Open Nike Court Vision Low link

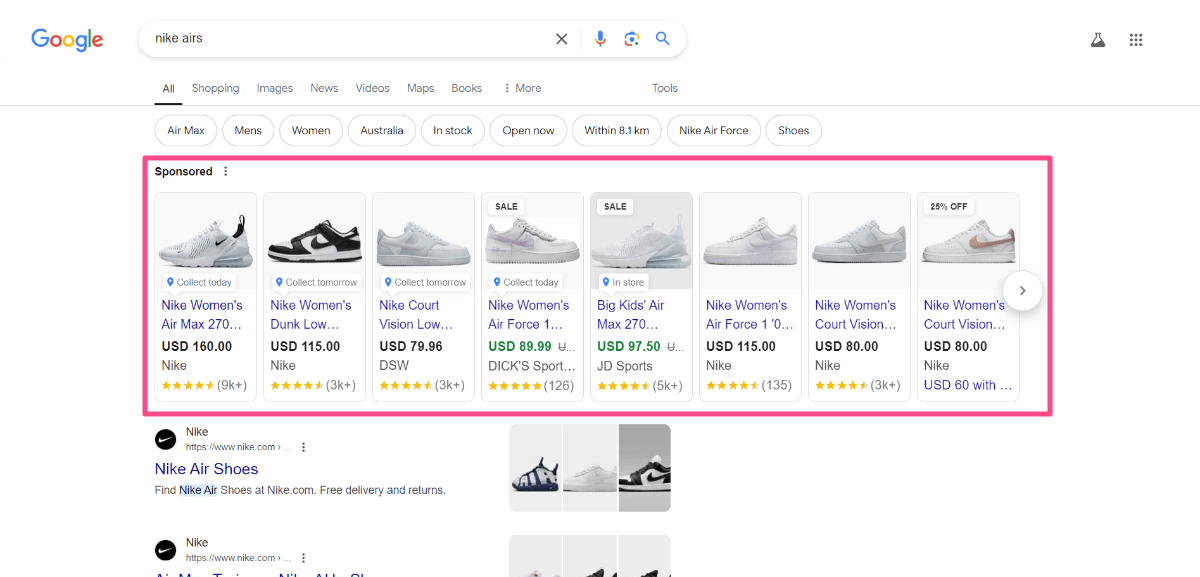tap(416, 315)
